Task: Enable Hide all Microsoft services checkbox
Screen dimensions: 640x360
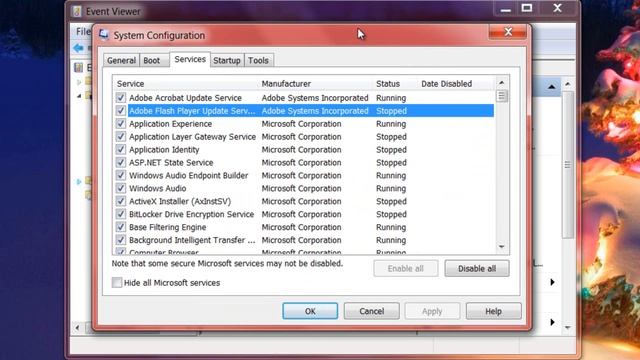Action: 117,282
